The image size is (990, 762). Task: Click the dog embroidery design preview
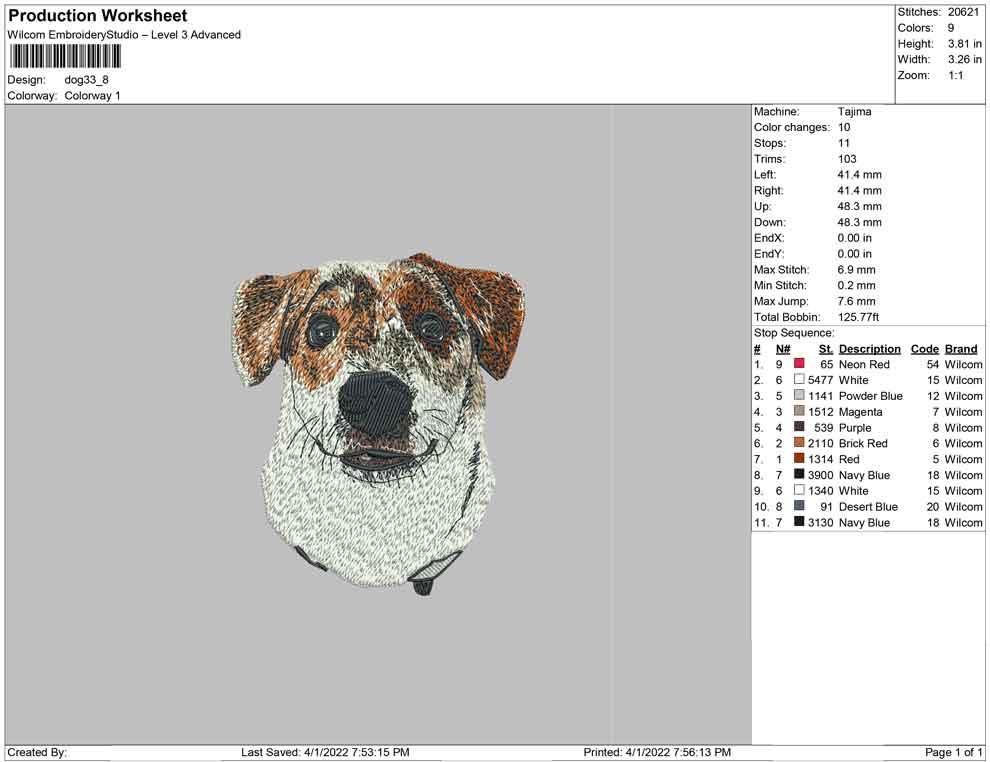(380, 420)
